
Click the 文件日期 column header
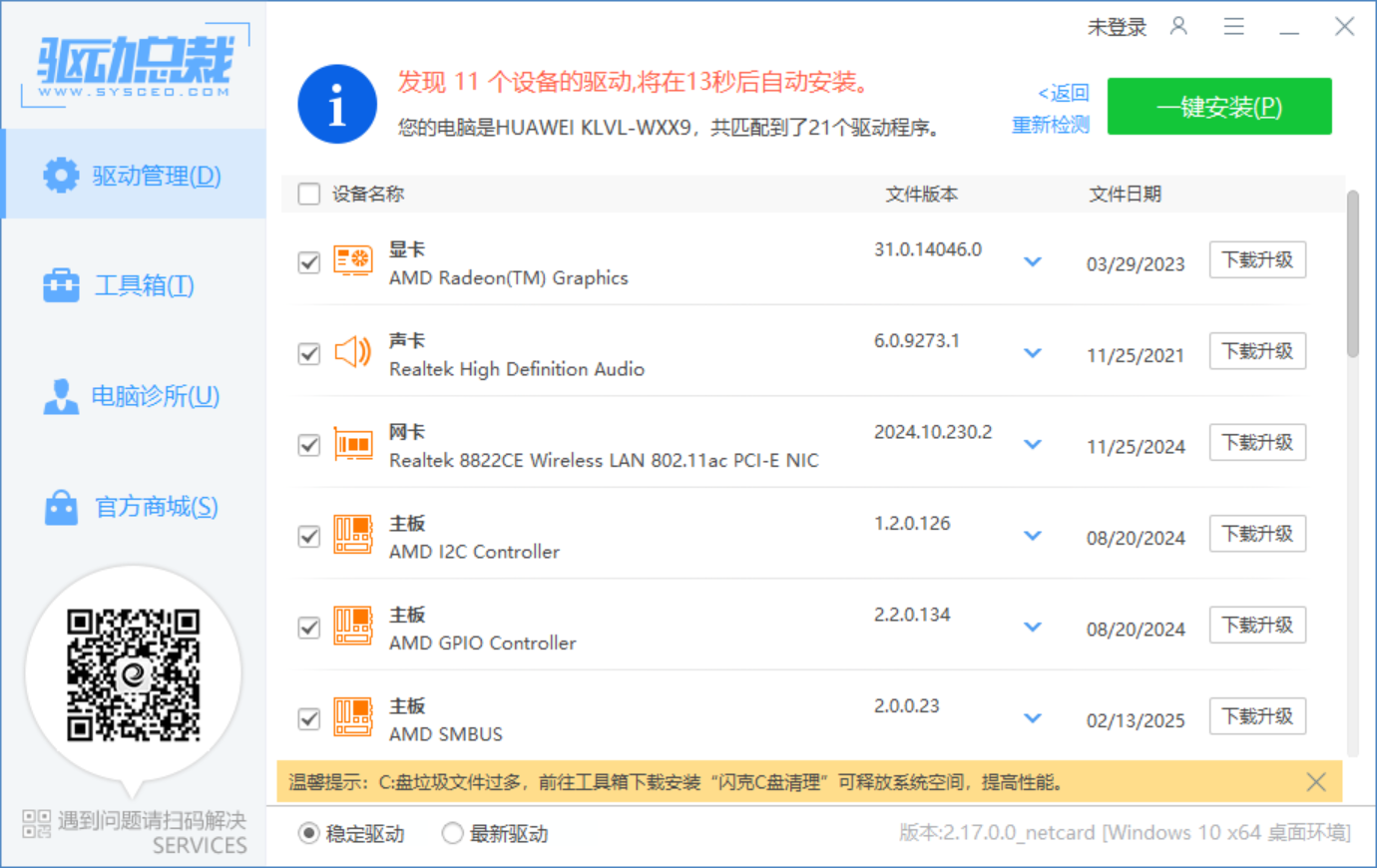coord(1126,194)
